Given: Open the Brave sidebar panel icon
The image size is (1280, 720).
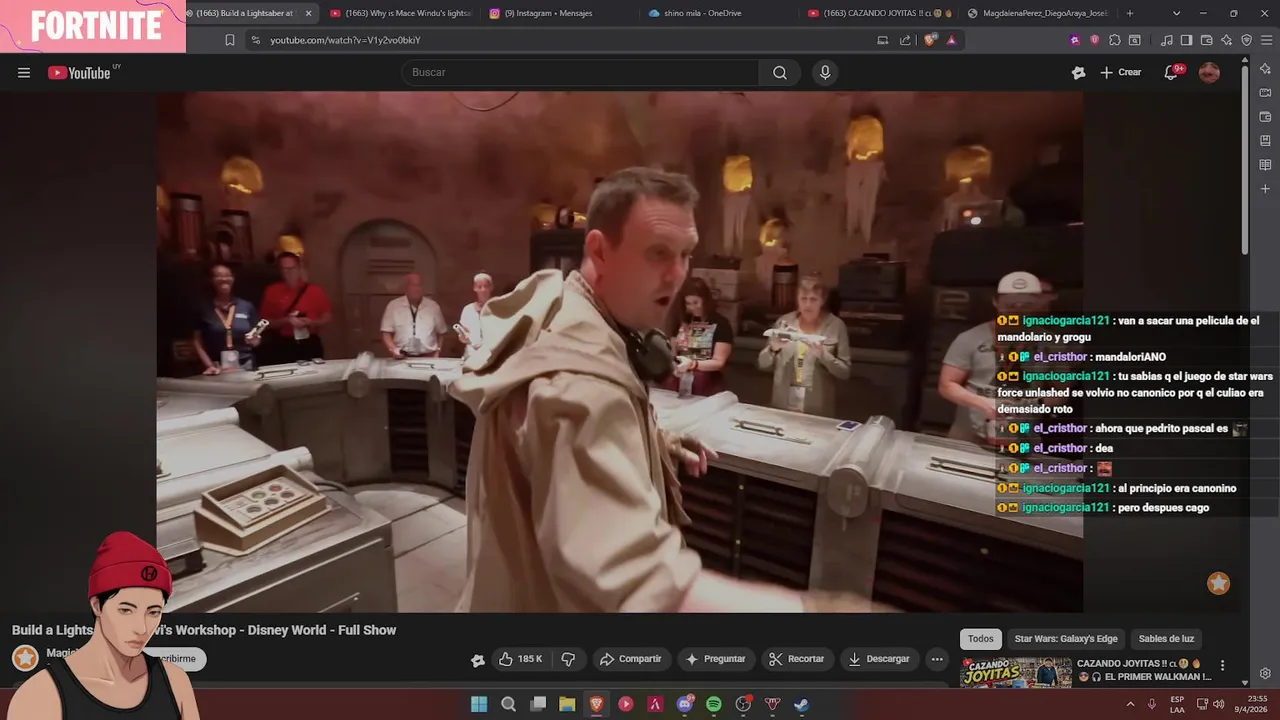Looking at the screenshot, I should (1186, 40).
